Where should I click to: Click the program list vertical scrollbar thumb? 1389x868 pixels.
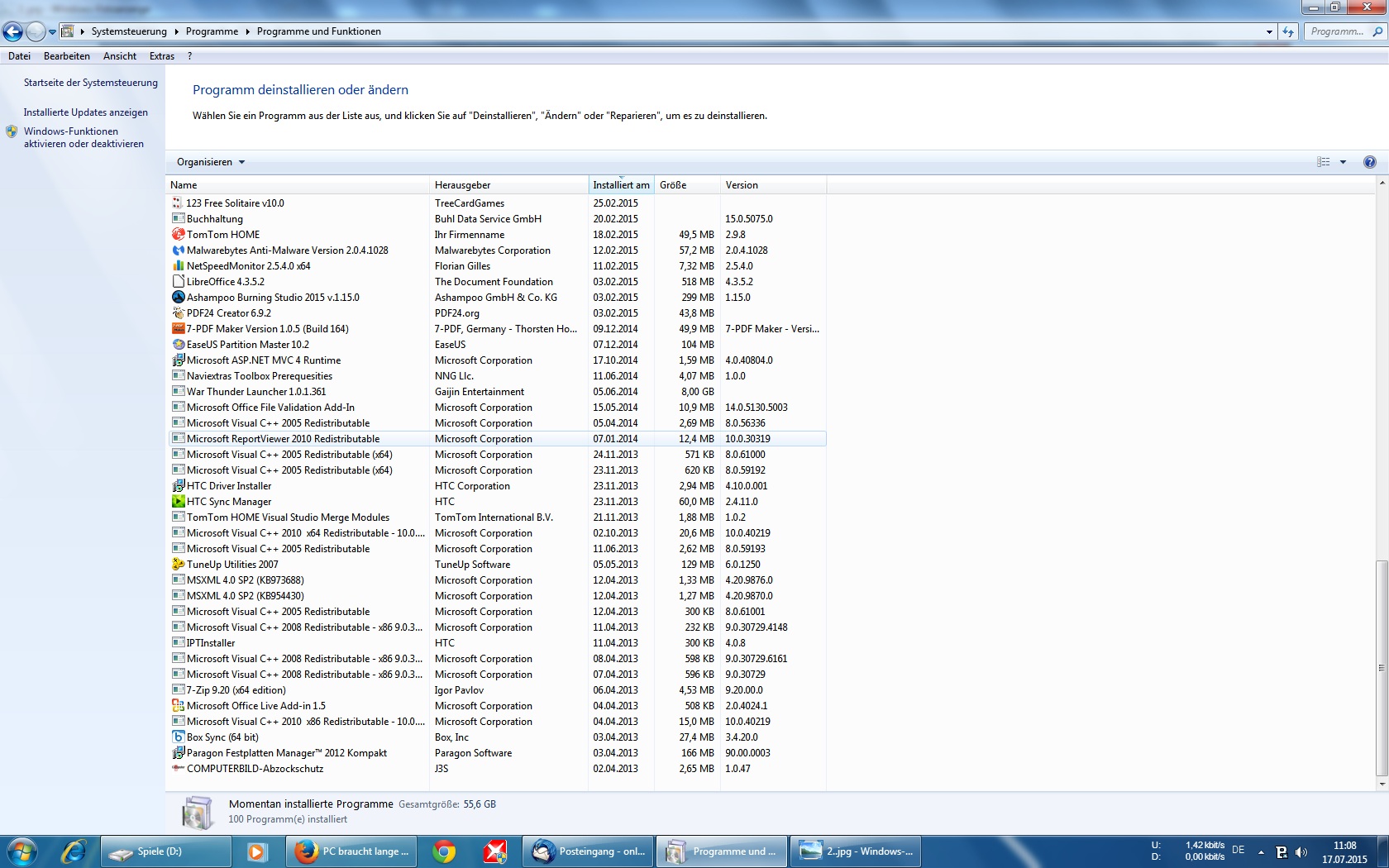click(1382, 667)
